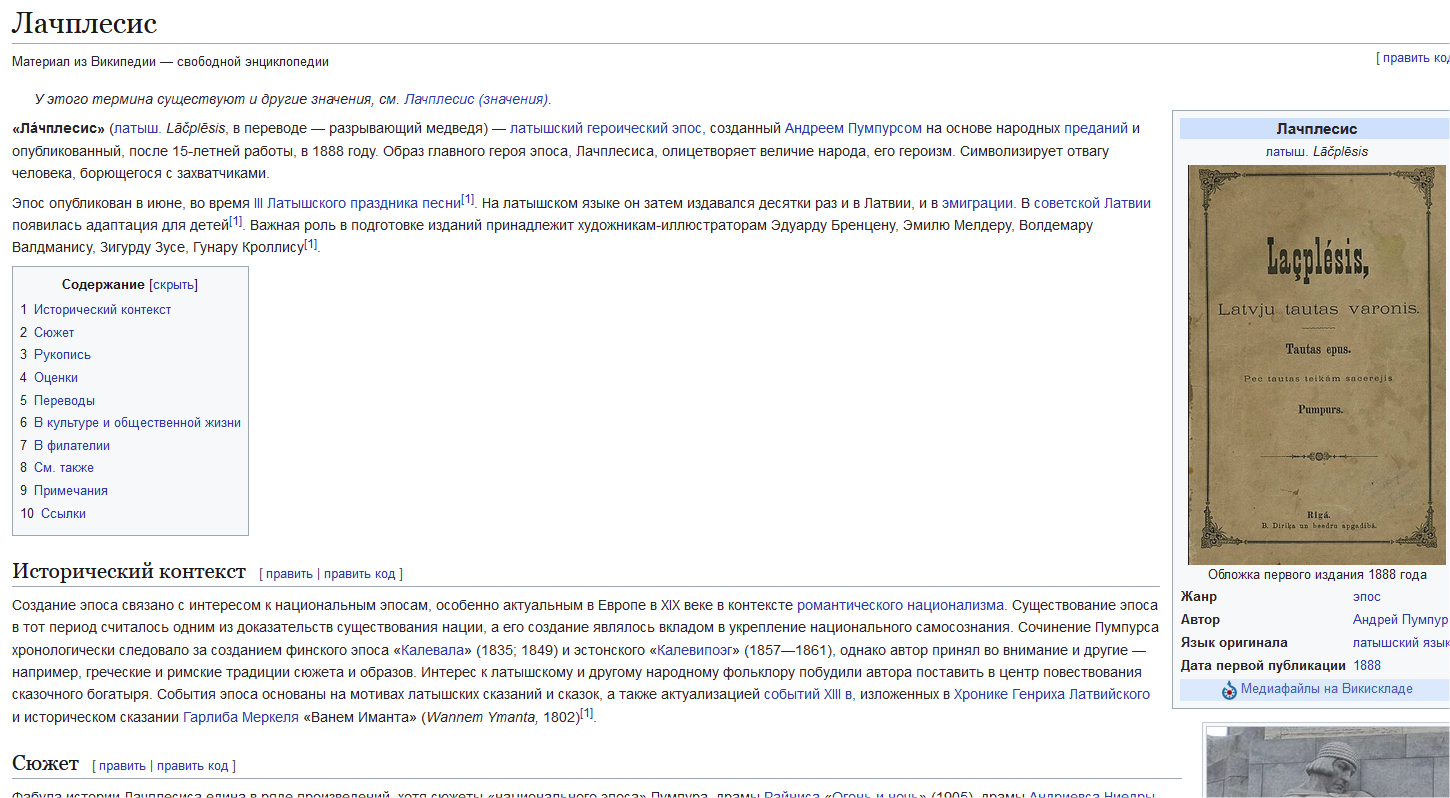The image size is (1450, 798).
Task: Open the 1888 book cover image
Action: point(1316,365)
